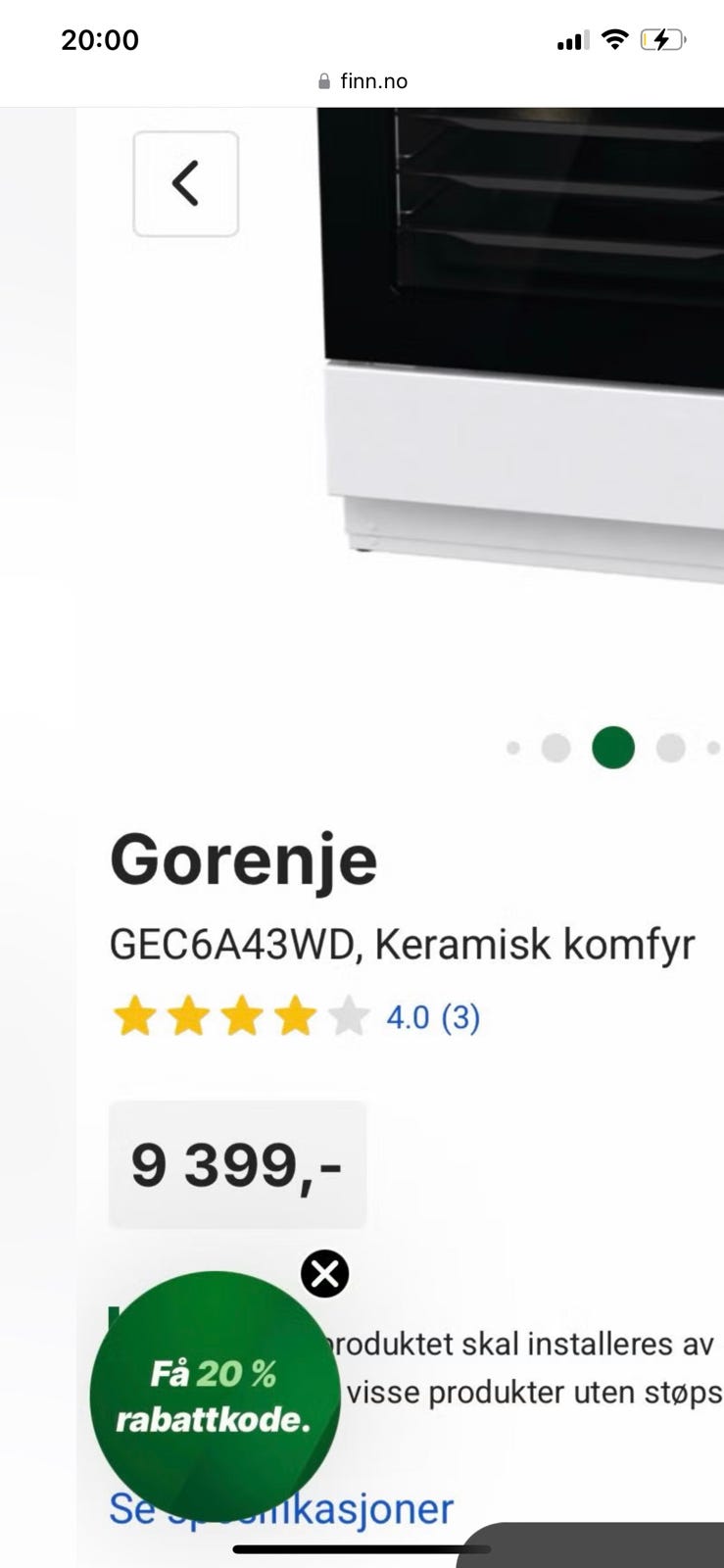This screenshot has width=724, height=1568.
Task: Tap the battery charging icon
Action: coord(663,40)
